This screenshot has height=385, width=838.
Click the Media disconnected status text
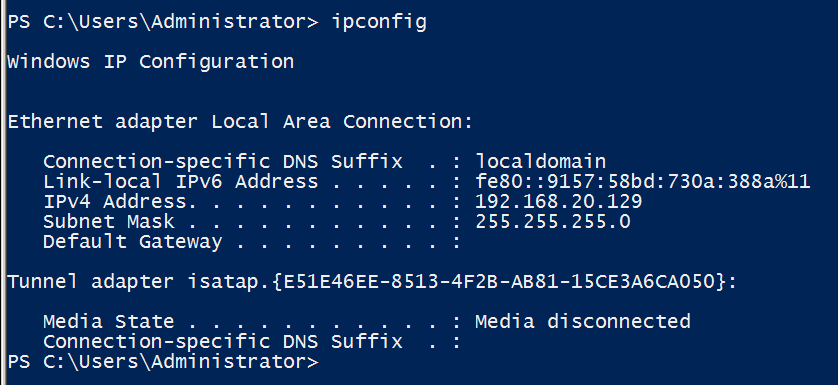click(x=583, y=321)
